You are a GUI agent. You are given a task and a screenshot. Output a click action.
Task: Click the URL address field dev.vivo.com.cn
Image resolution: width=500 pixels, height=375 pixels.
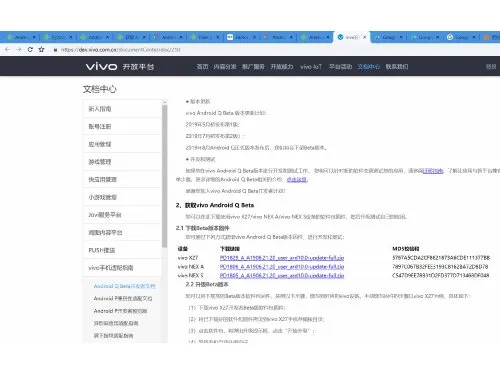coord(120,50)
